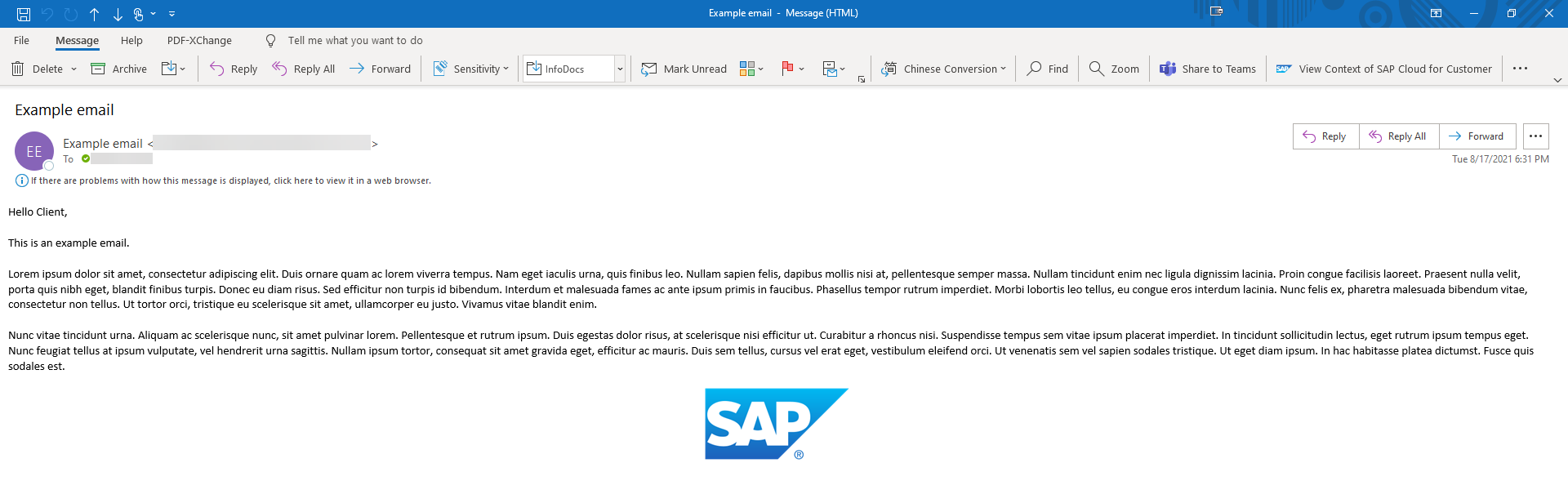
Task: Open the Help tab
Action: 131,40
